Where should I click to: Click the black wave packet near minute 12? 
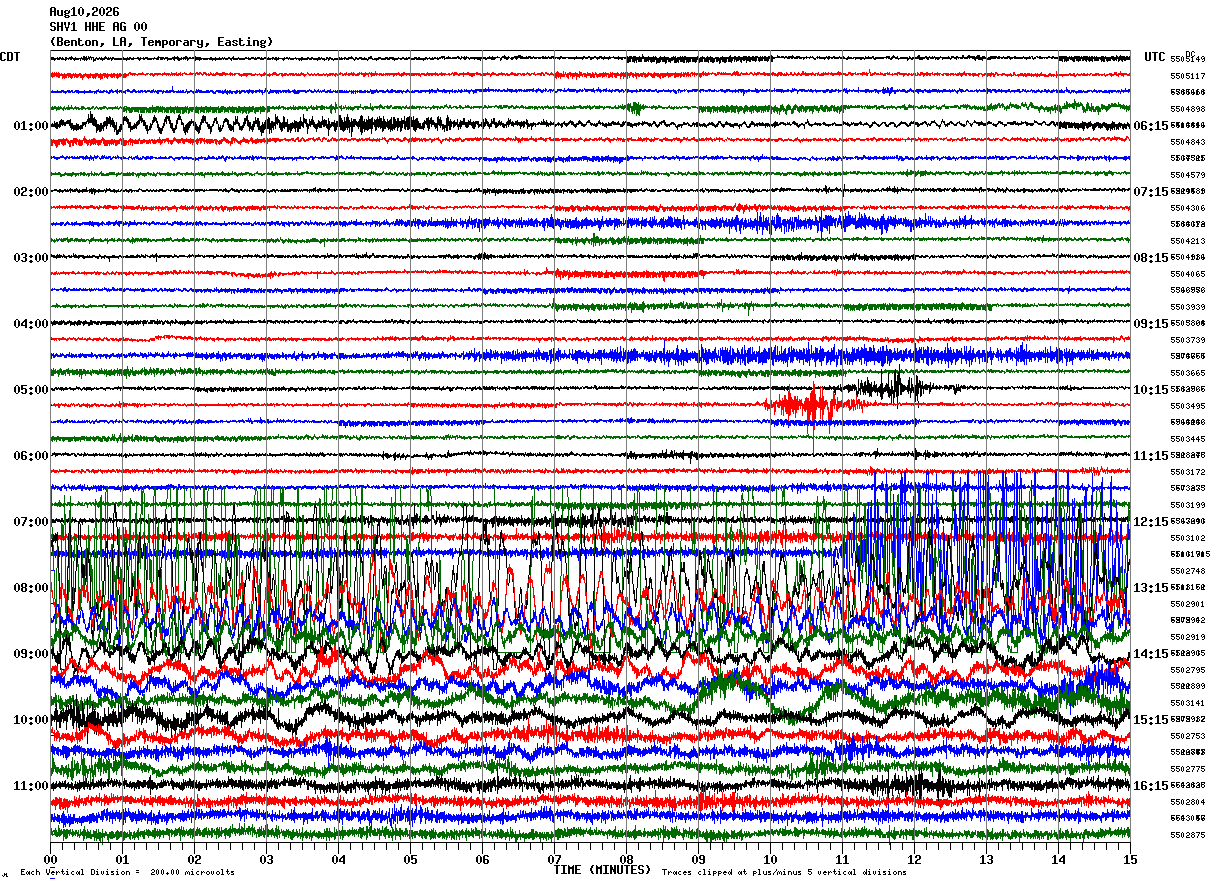pyautogui.click(x=895, y=387)
